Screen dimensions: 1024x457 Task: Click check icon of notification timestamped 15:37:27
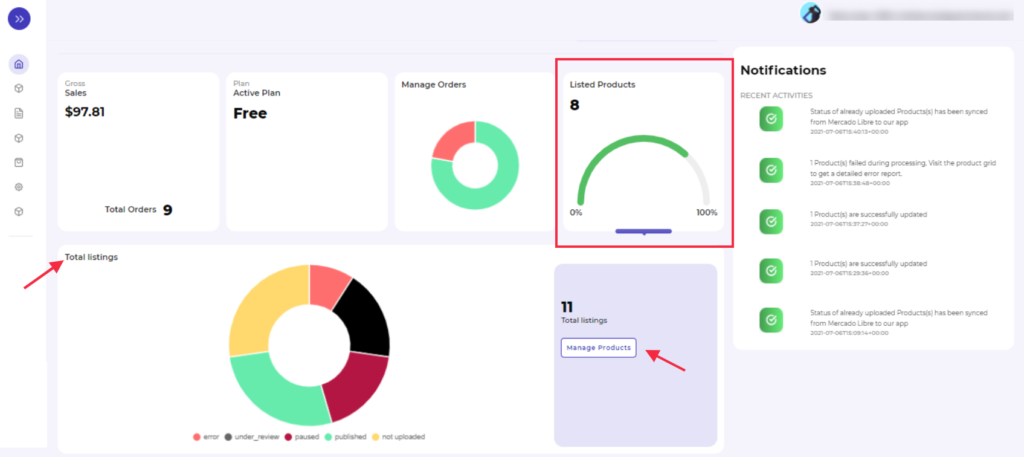tap(771, 221)
